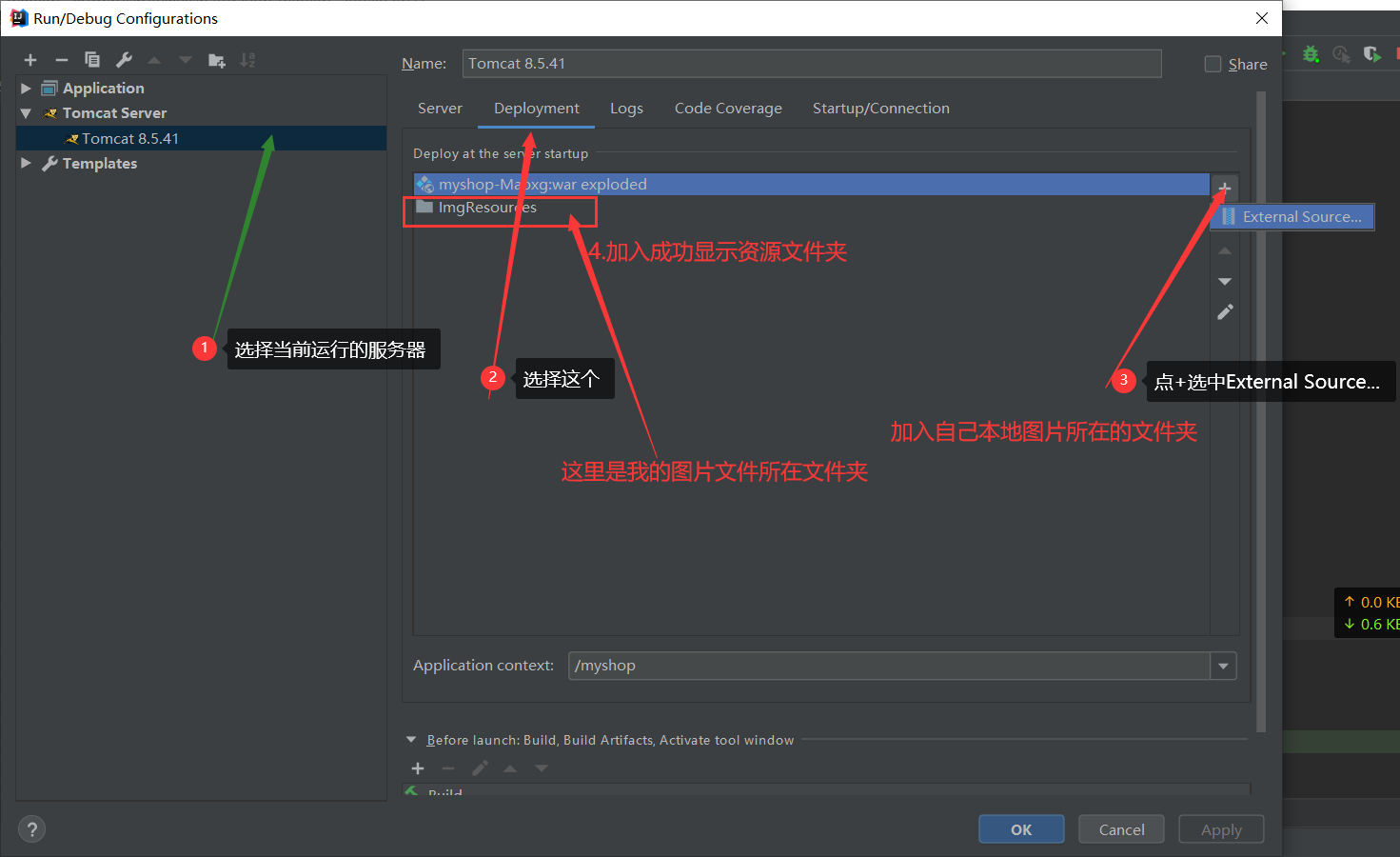The image size is (1400, 857).
Task: Click the OK button
Action: tap(1021, 829)
